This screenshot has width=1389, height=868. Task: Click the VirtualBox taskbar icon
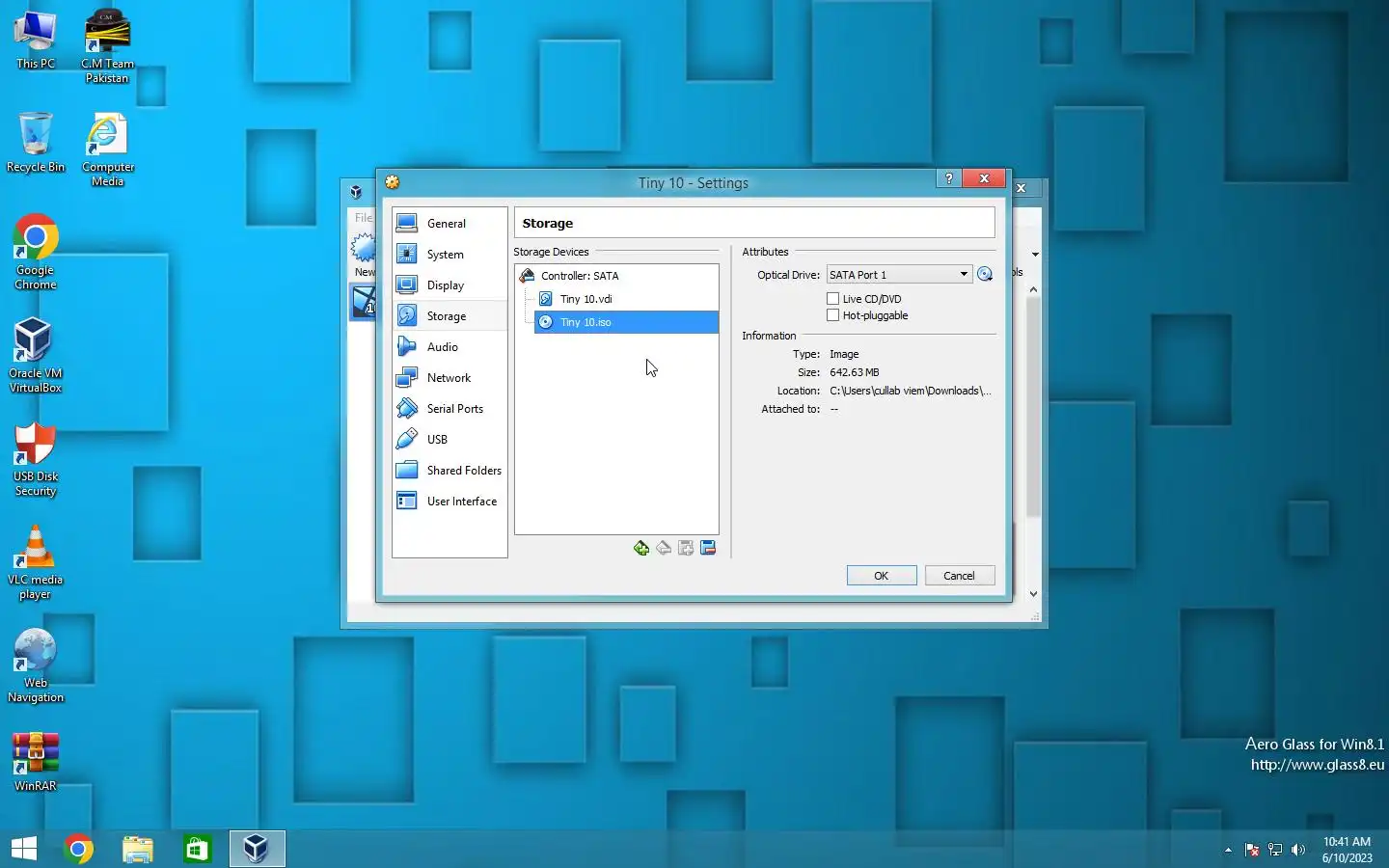[x=257, y=849]
